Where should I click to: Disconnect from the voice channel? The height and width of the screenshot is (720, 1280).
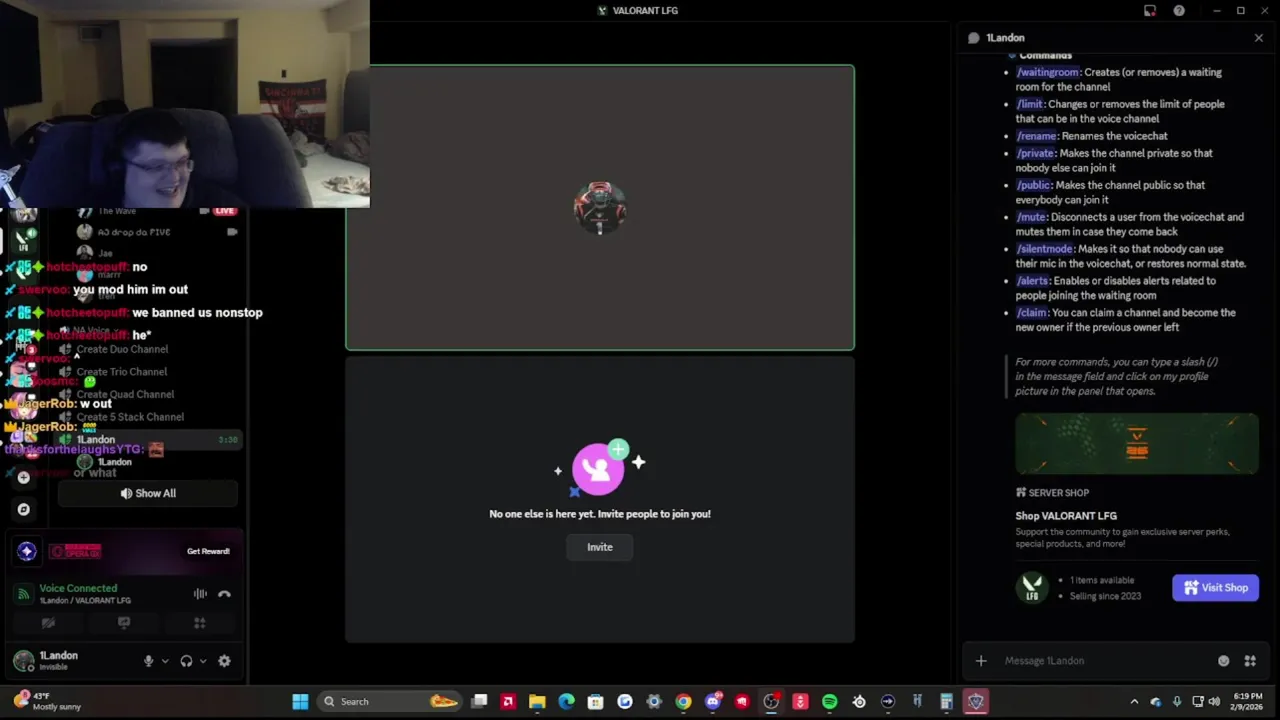pos(224,594)
